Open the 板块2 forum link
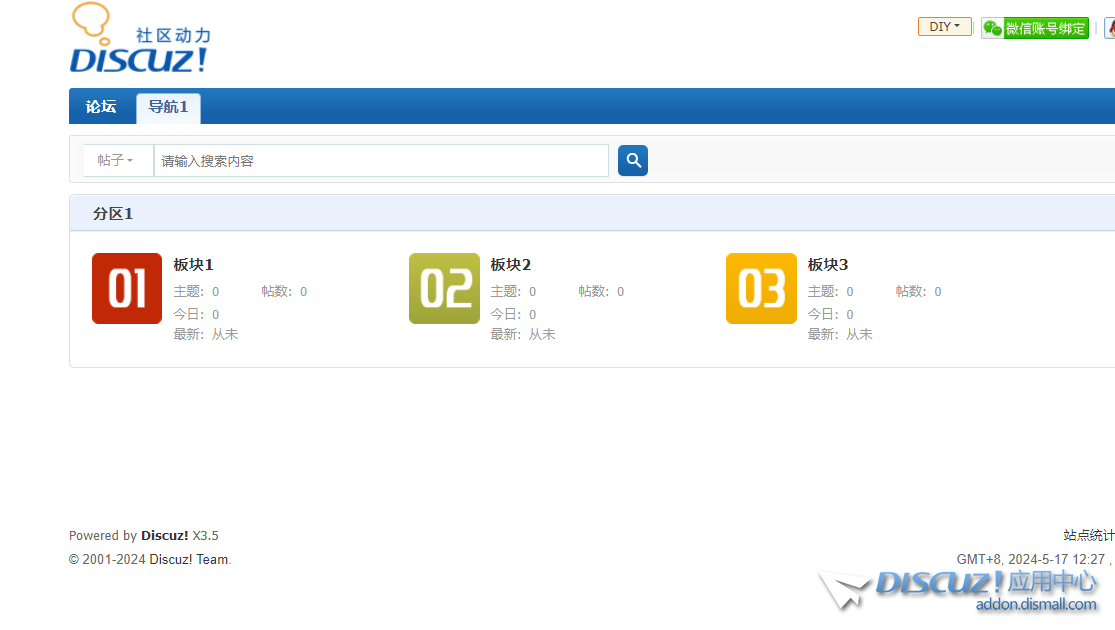Image resolution: width=1115 pixels, height=630 pixels. [511, 265]
